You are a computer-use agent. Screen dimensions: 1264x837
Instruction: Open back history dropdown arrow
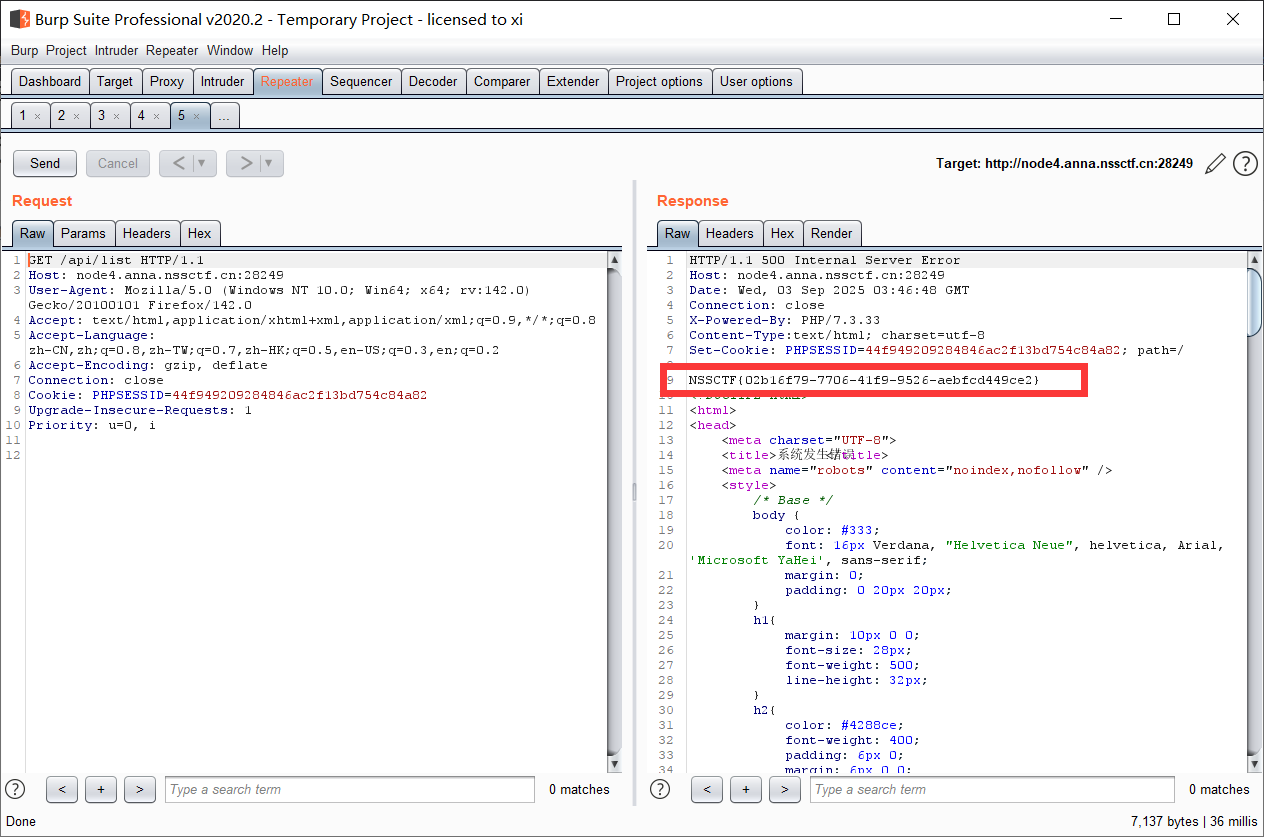pyautogui.click(x=203, y=163)
